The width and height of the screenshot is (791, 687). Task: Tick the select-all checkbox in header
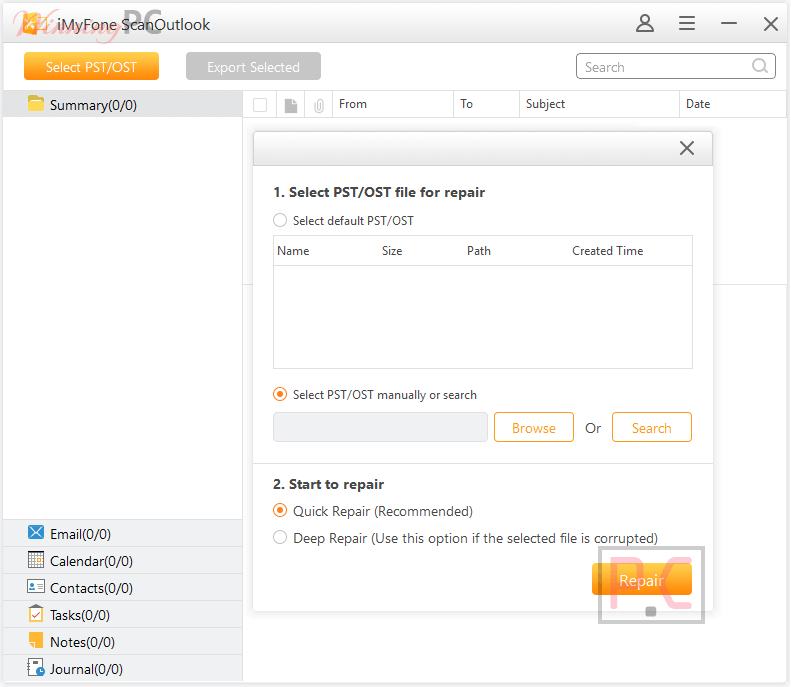click(x=260, y=105)
